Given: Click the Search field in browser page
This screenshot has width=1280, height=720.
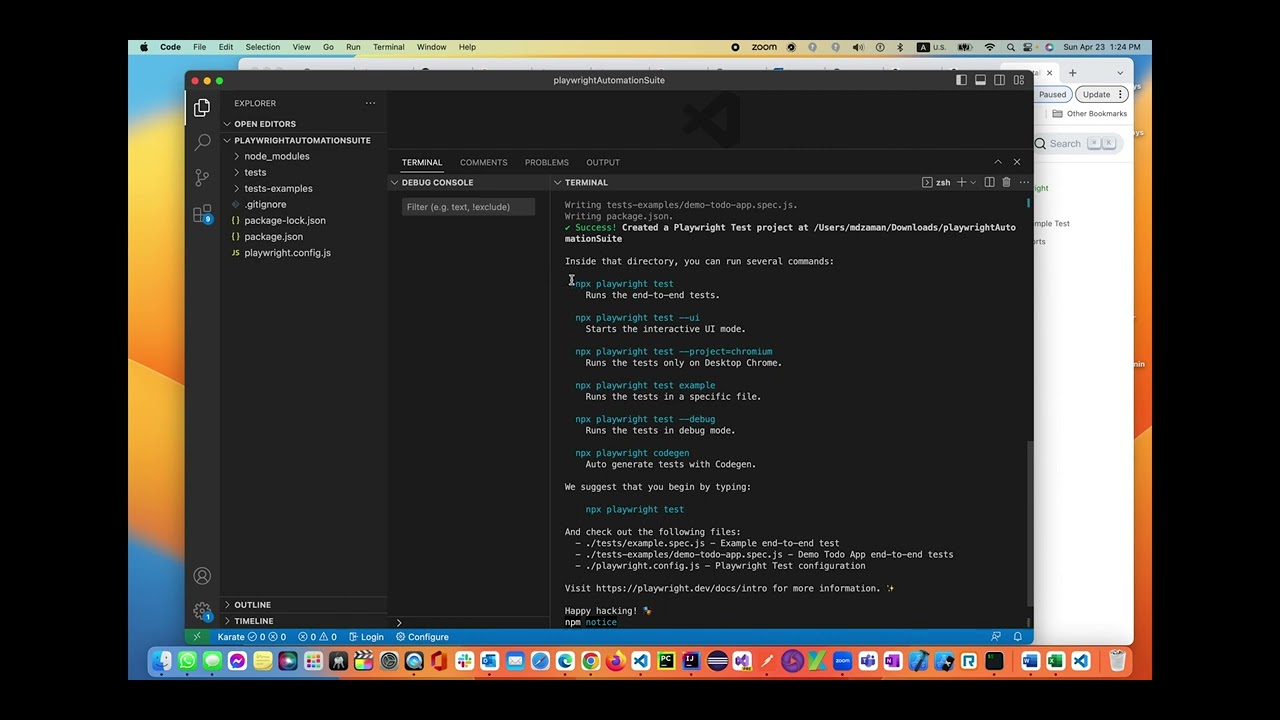Looking at the screenshot, I should (x=1078, y=144).
